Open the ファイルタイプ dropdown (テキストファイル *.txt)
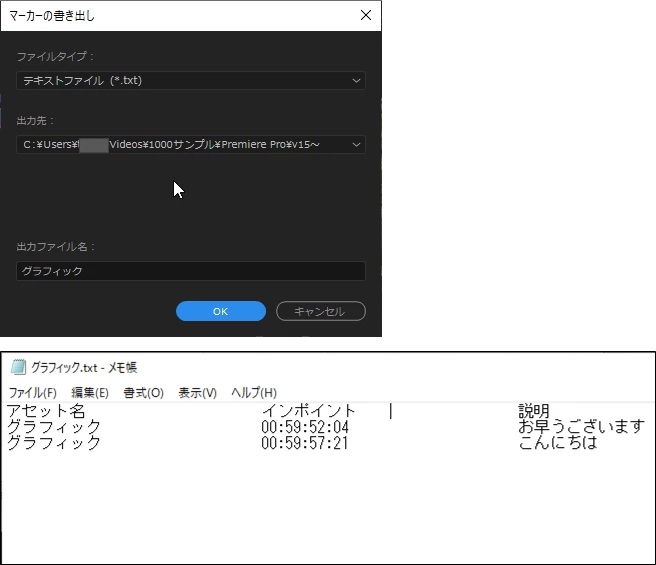The height and width of the screenshot is (565, 656). (x=191, y=80)
